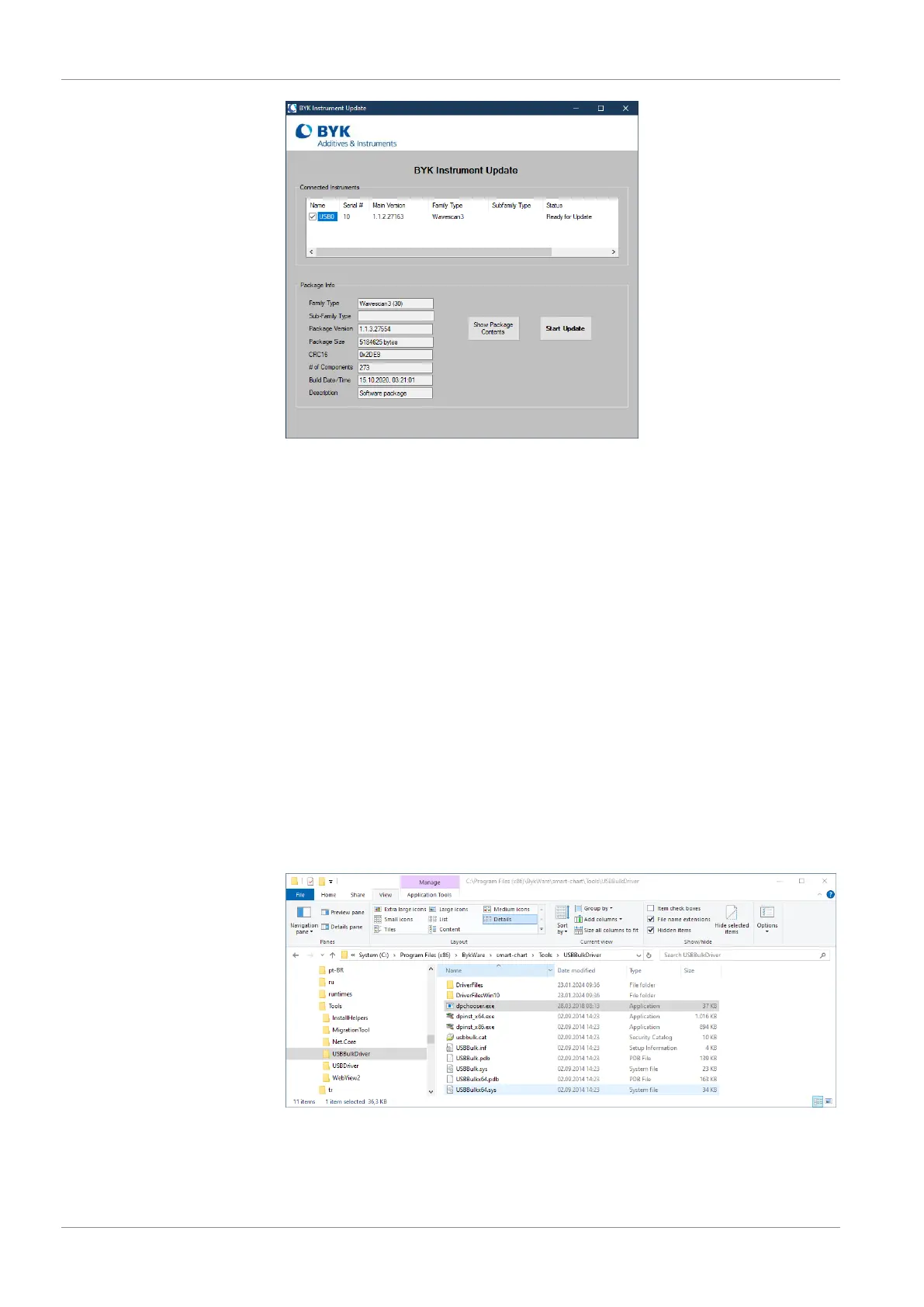The width and height of the screenshot is (924, 1307).
Task: Refresh the folder view
Action: tap(649, 956)
